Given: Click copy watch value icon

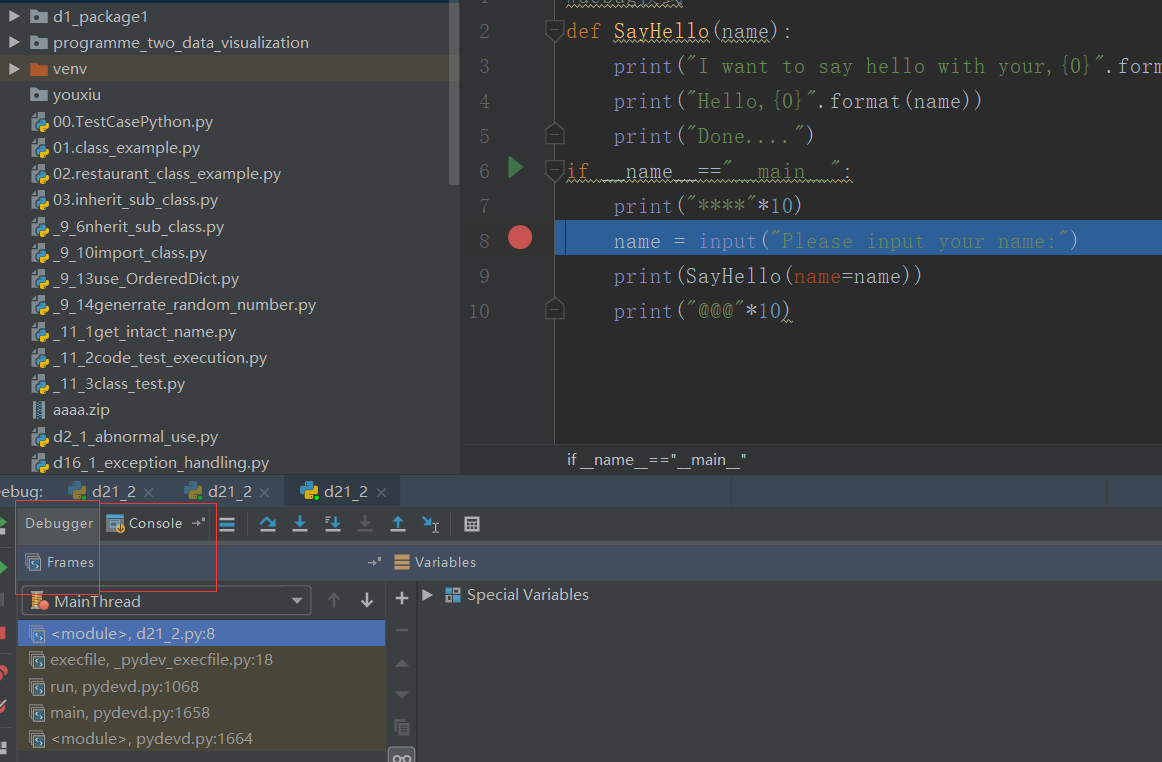Looking at the screenshot, I should point(402,727).
